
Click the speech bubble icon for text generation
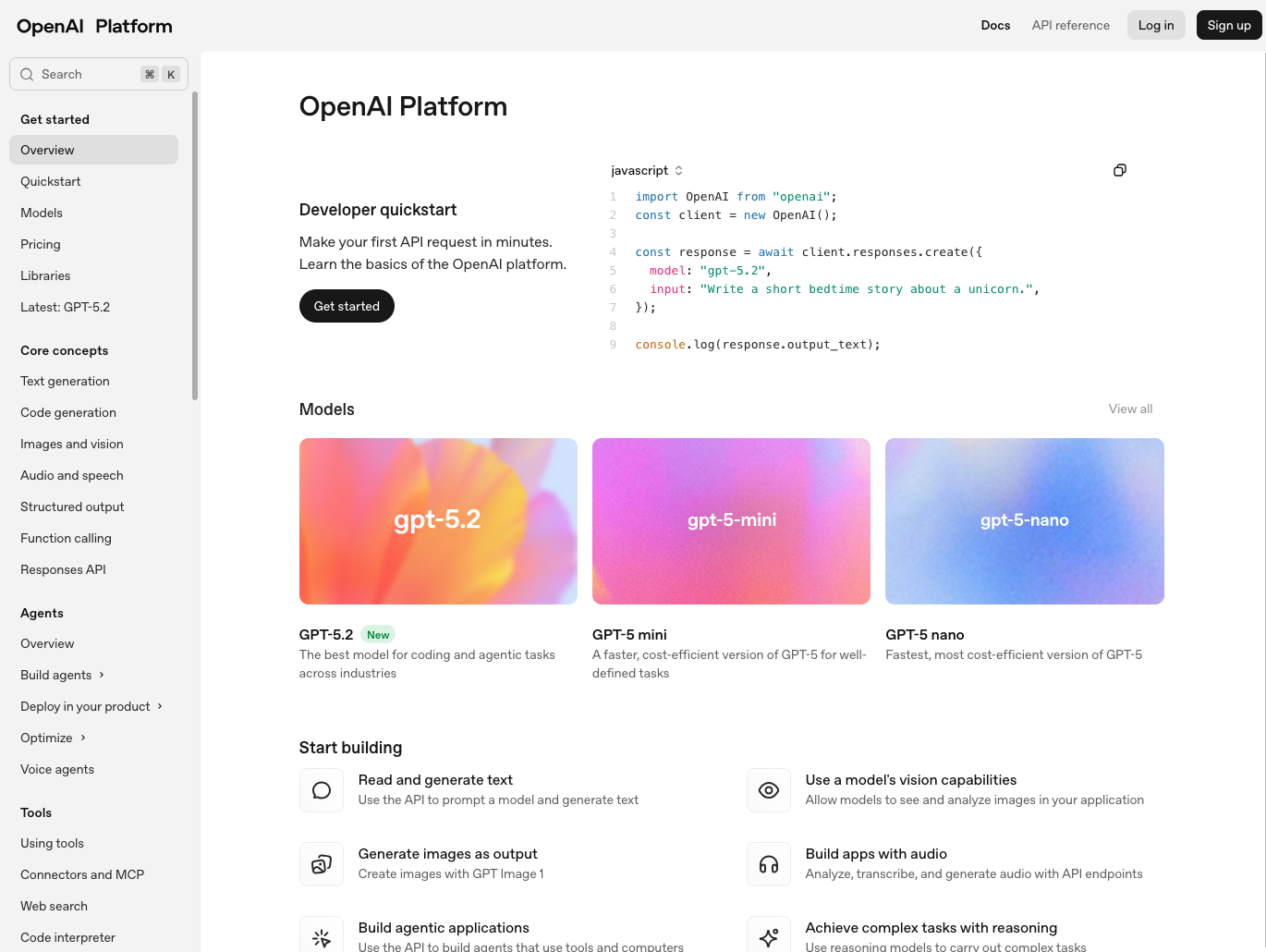coord(322,790)
